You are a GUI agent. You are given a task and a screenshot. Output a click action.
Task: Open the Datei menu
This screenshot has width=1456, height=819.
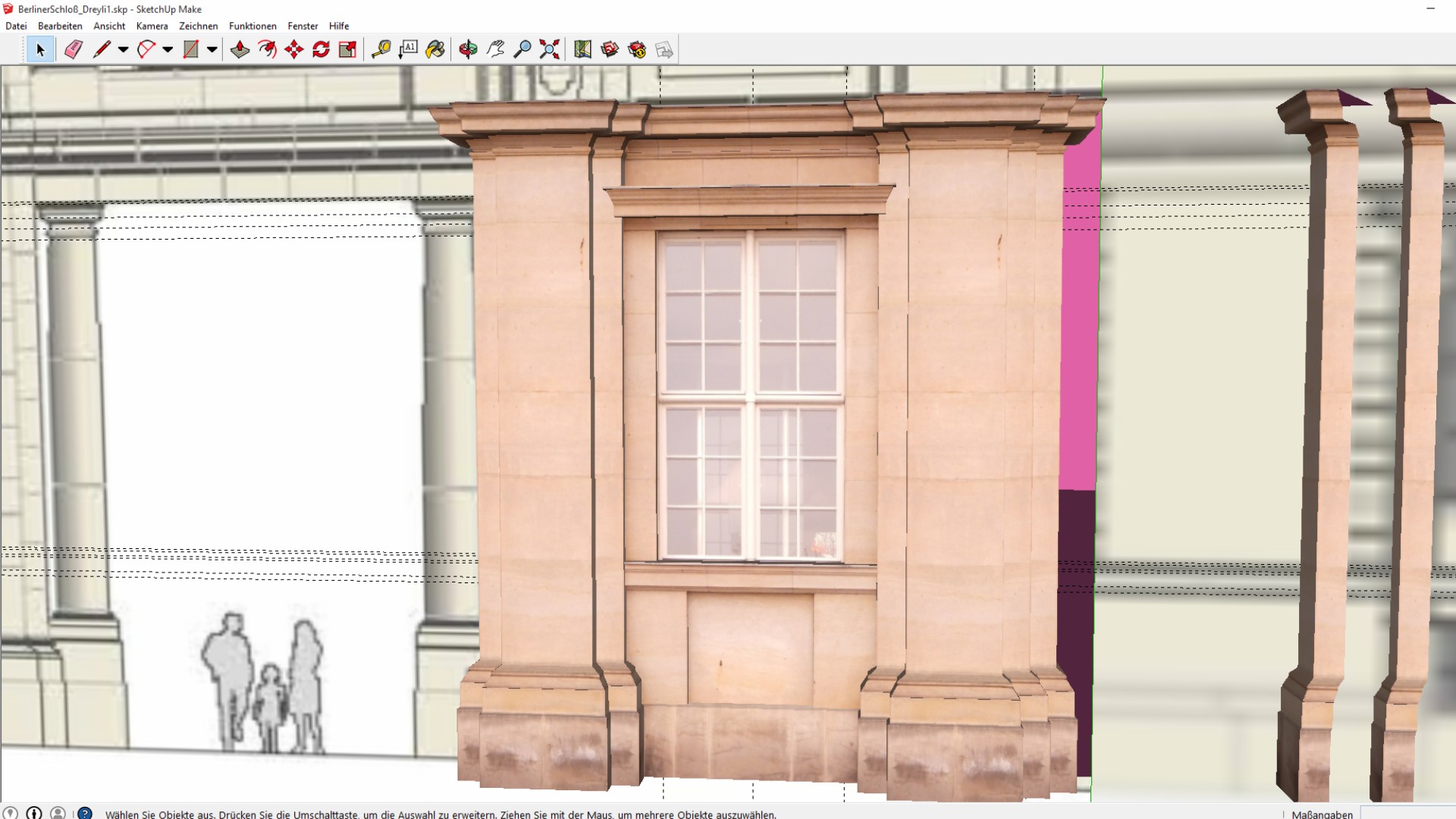16,26
